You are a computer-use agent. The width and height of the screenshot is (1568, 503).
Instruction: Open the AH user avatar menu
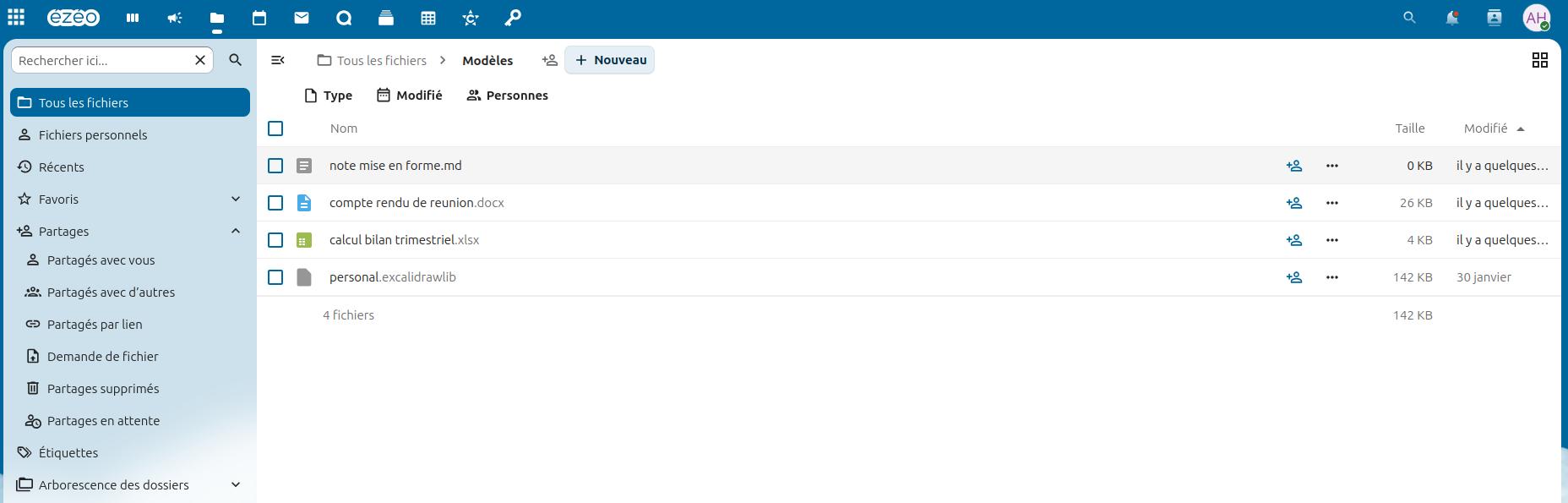(x=1536, y=17)
